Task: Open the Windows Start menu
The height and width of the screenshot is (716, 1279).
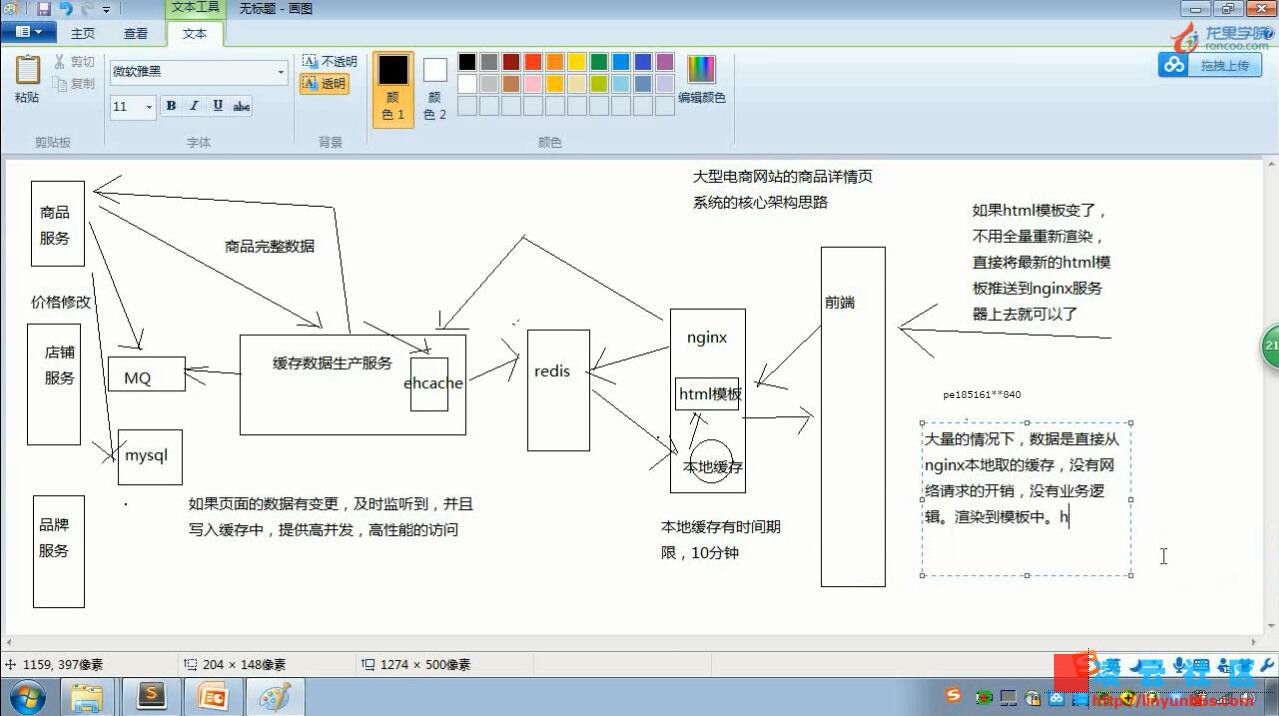Action: (x=27, y=696)
